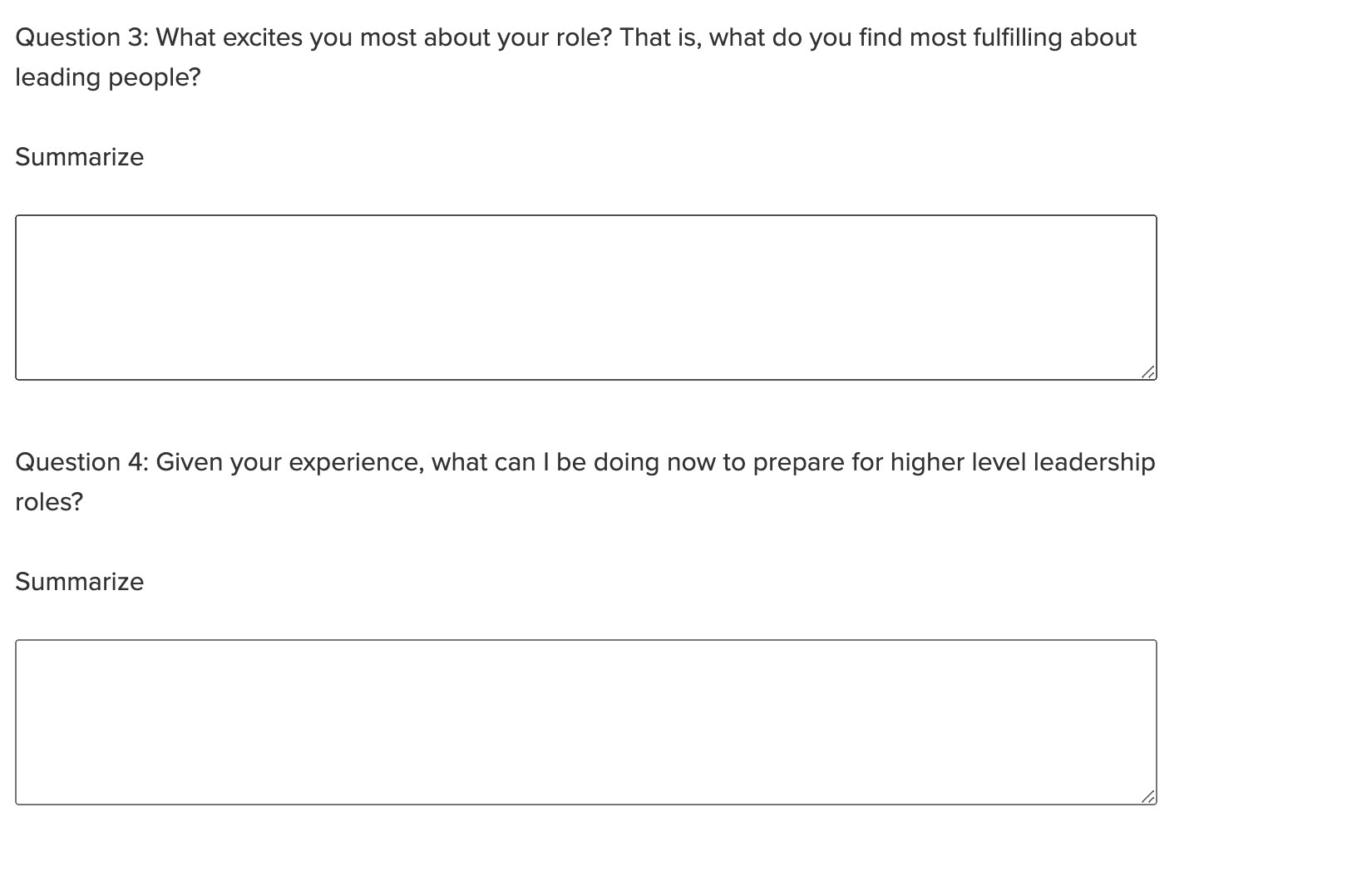Click the border of the Question 4 text field
Image resolution: width=1347 pixels, height=896 pixels.
click(x=582, y=640)
